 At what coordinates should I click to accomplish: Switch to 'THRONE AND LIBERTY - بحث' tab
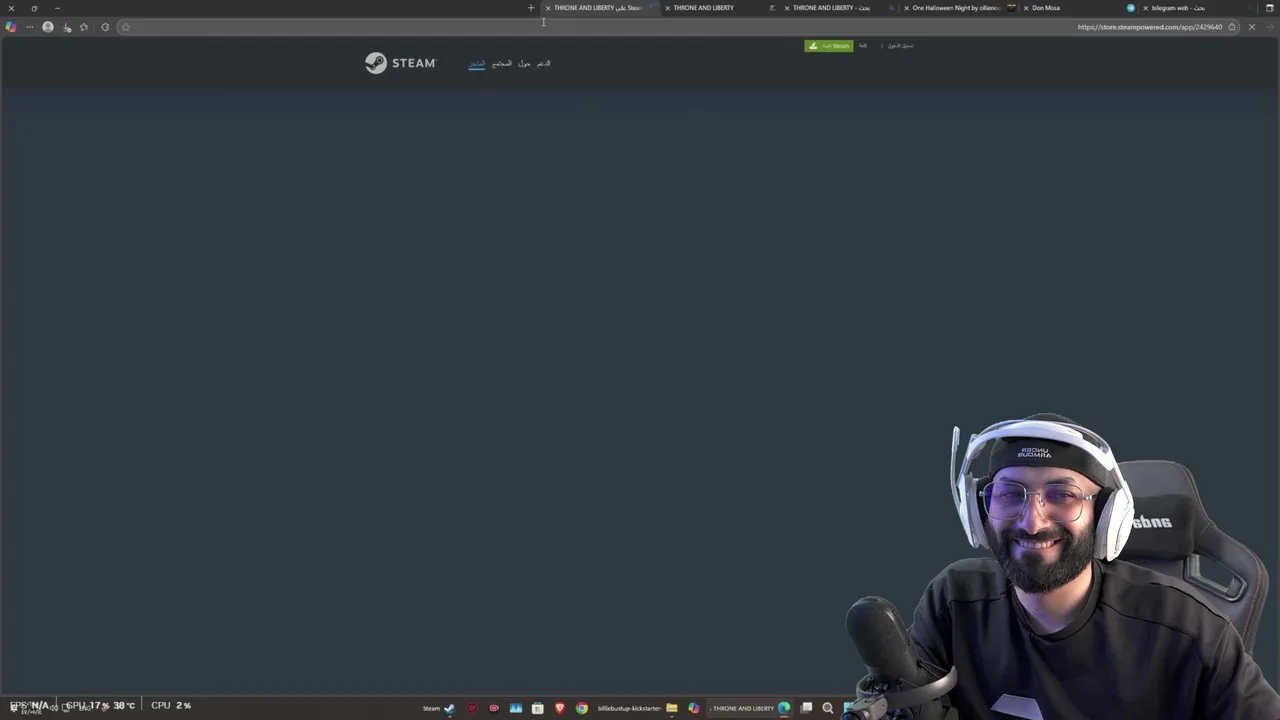coord(840,8)
